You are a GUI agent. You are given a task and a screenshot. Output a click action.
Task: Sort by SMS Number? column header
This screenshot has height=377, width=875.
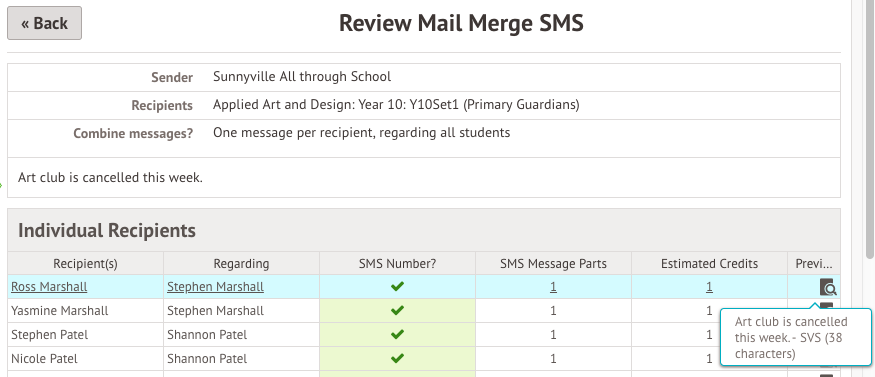pyautogui.click(x=397, y=263)
